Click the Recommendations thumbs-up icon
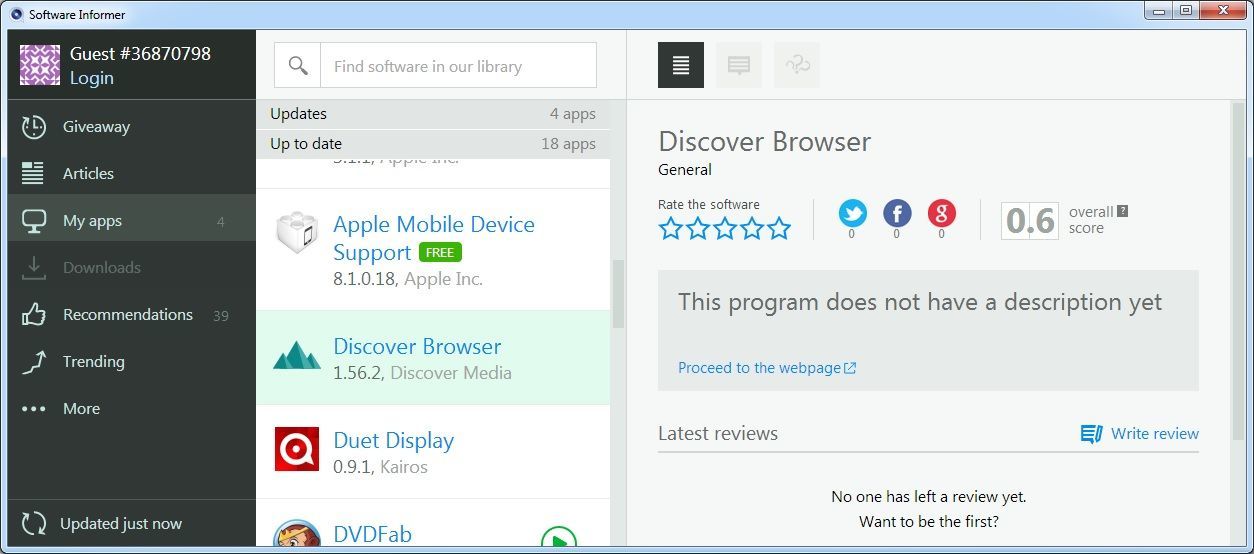1254x554 pixels. [x=34, y=315]
